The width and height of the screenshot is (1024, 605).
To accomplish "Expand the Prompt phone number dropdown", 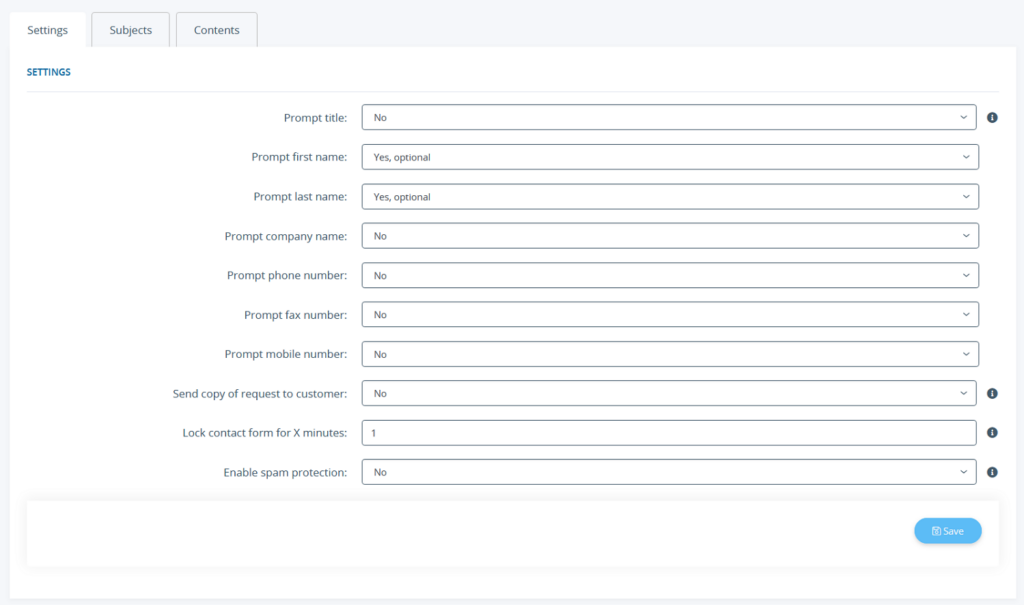I will (x=669, y=275).
